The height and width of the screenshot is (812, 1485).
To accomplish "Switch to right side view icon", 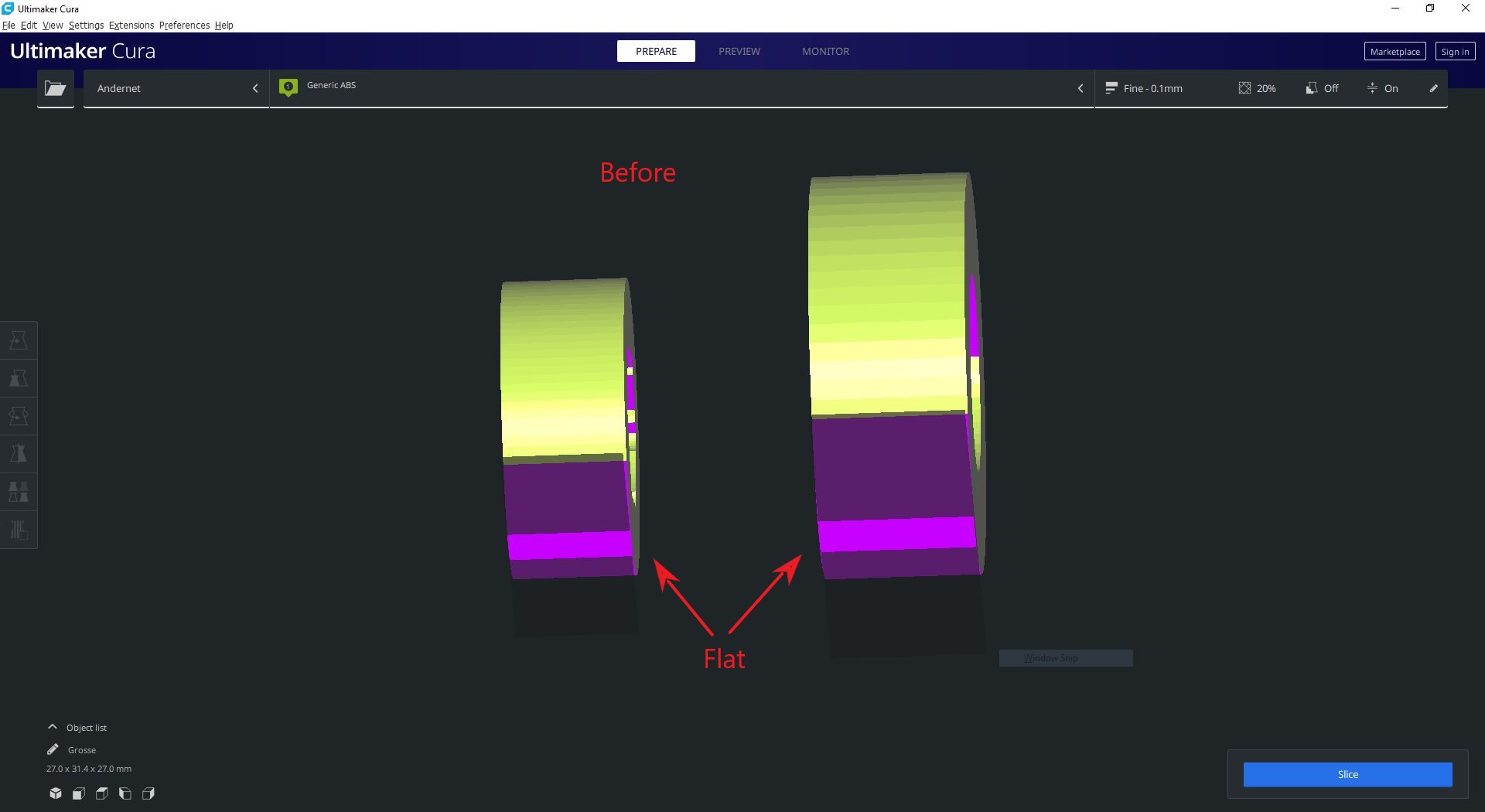I will [x=148, y=793].
